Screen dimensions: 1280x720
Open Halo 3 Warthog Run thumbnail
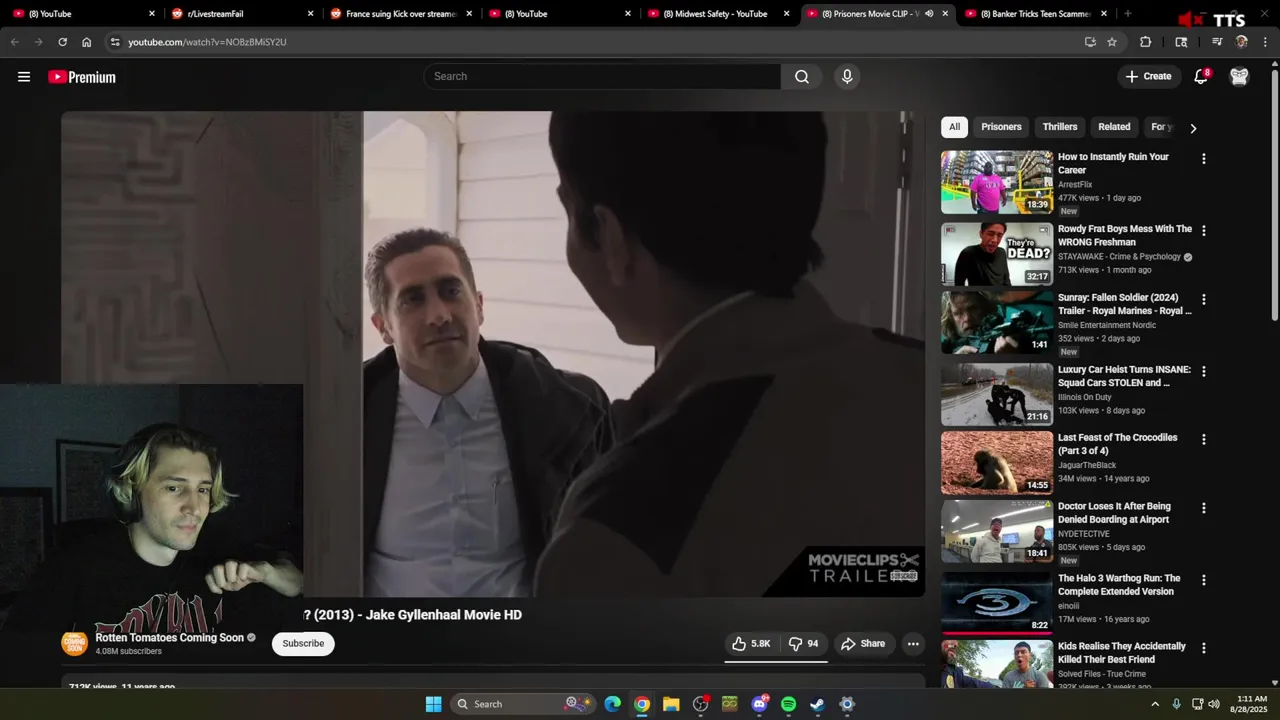[997, 603]
